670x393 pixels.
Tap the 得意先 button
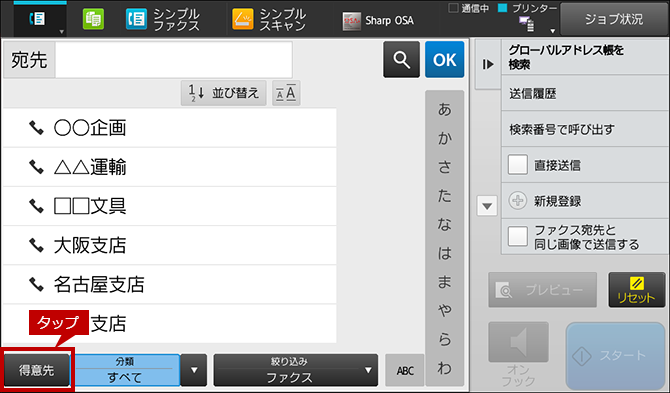(37, 370)
